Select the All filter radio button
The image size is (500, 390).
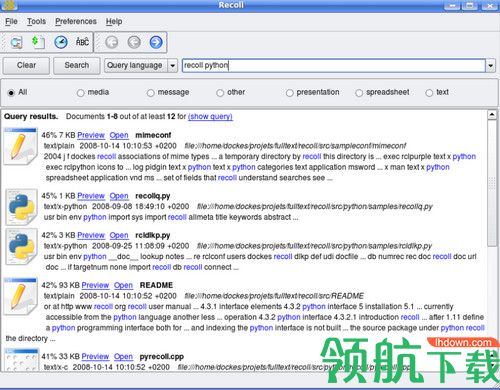point(11,93)
